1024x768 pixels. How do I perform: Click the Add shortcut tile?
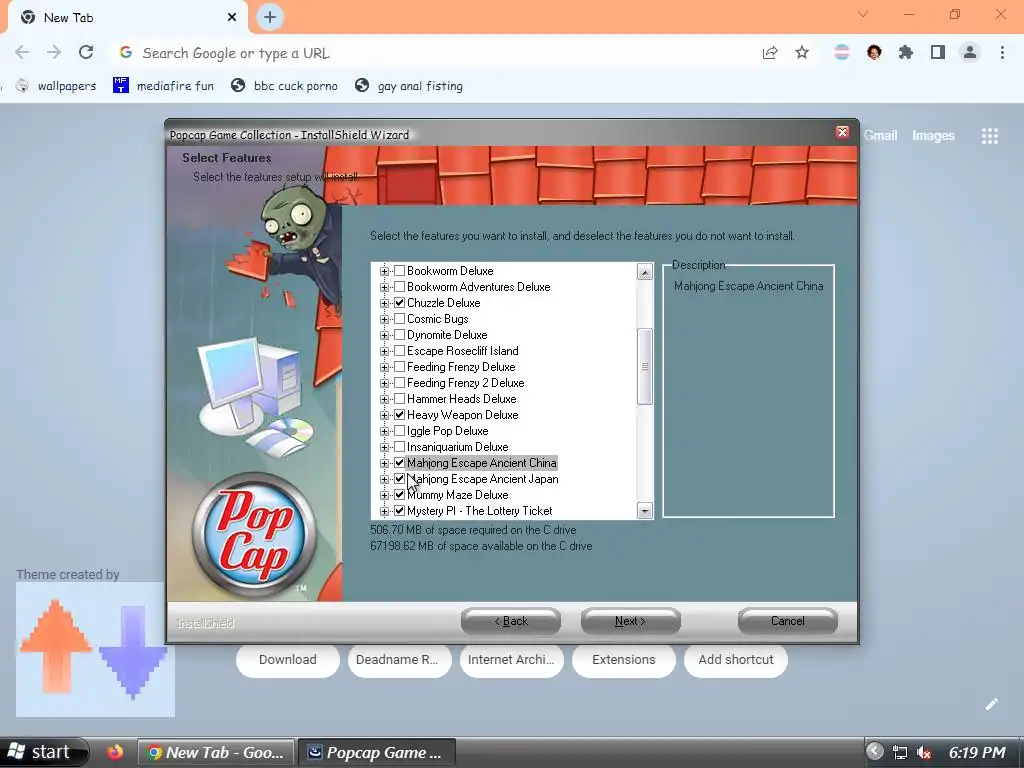tap(735, 660)
